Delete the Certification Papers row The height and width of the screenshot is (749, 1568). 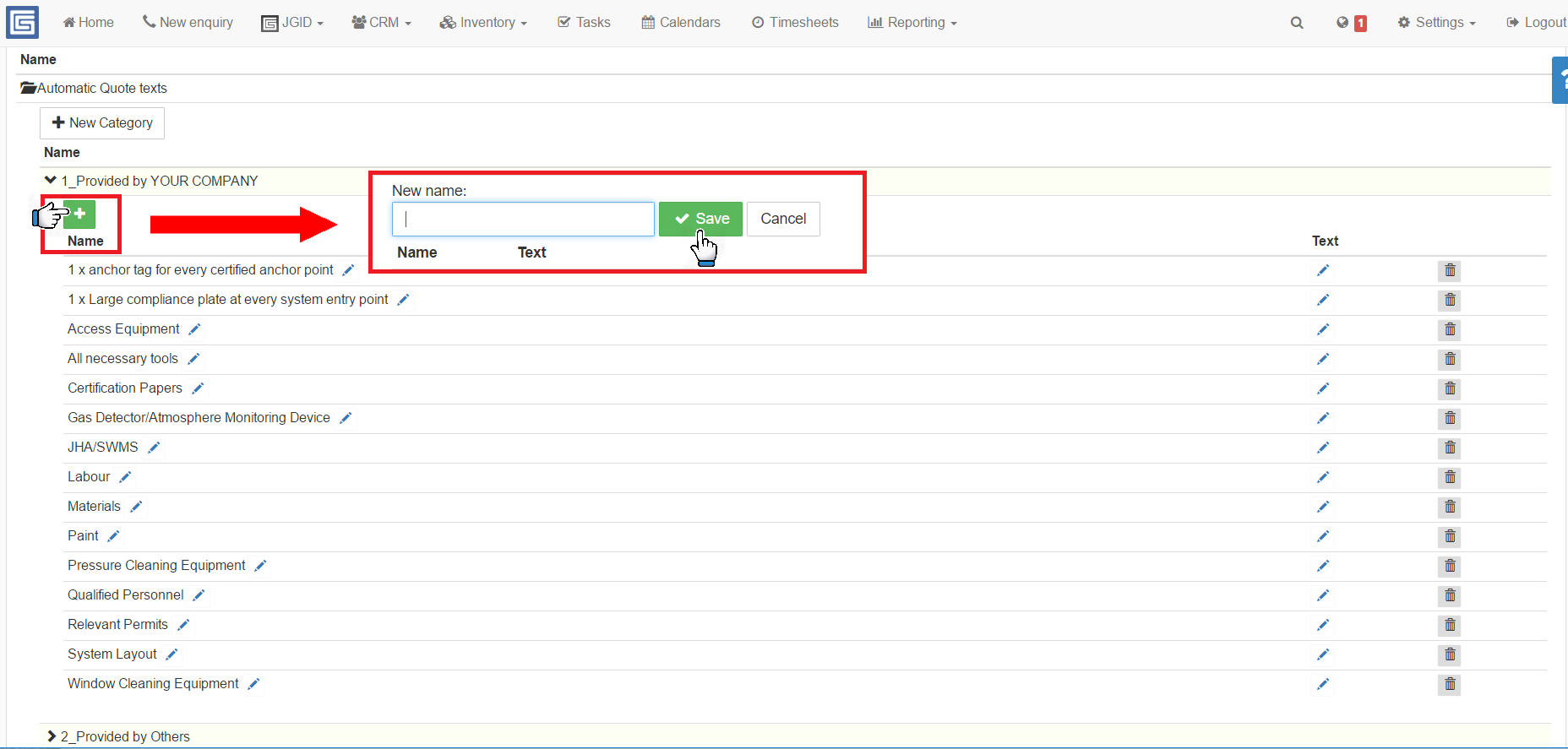tap(1450, 388)
